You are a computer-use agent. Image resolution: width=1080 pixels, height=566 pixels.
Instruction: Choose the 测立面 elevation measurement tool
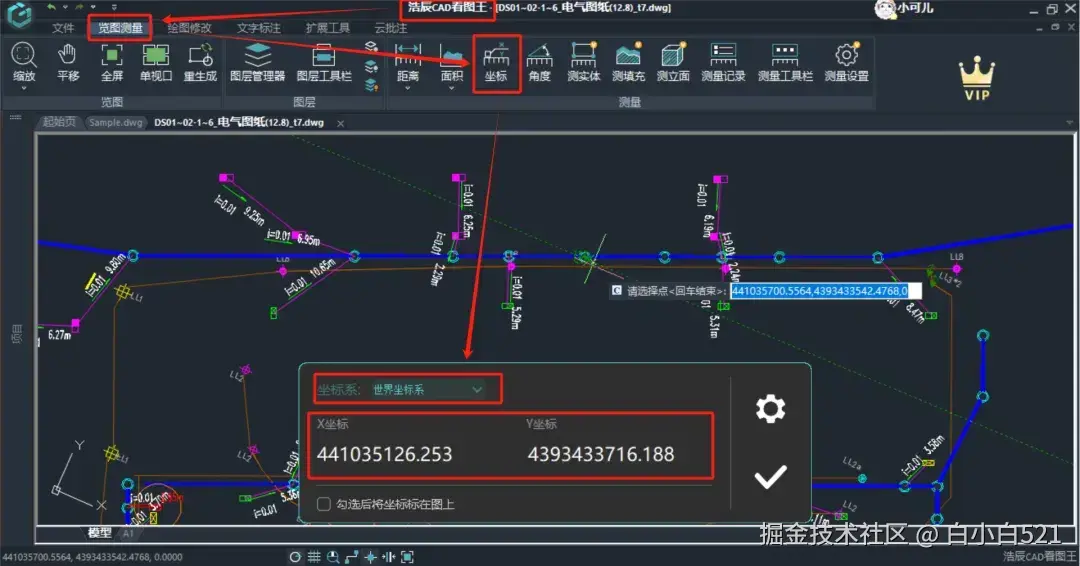coord(673,62)
